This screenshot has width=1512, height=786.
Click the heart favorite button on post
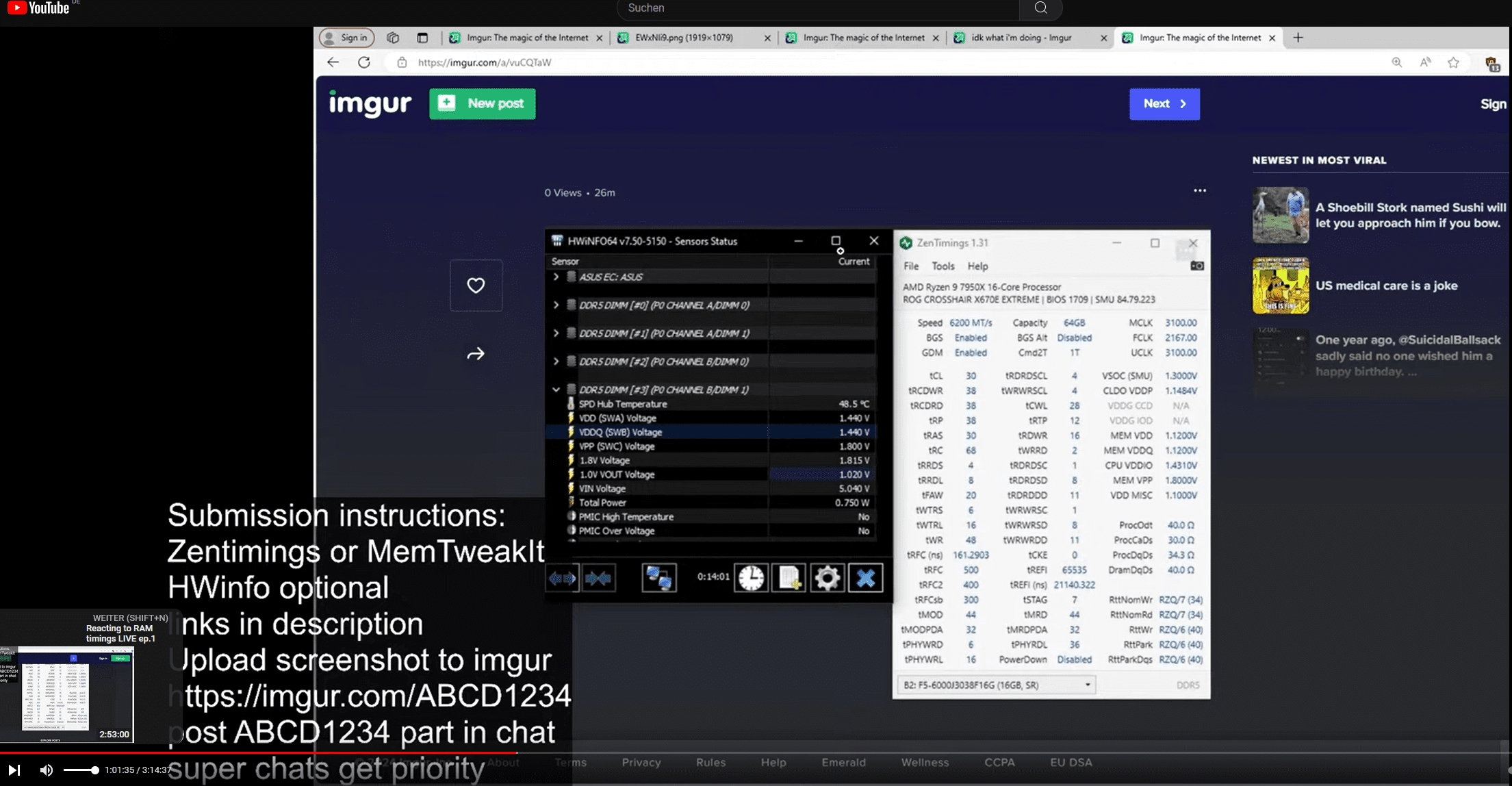click(476, 285)
